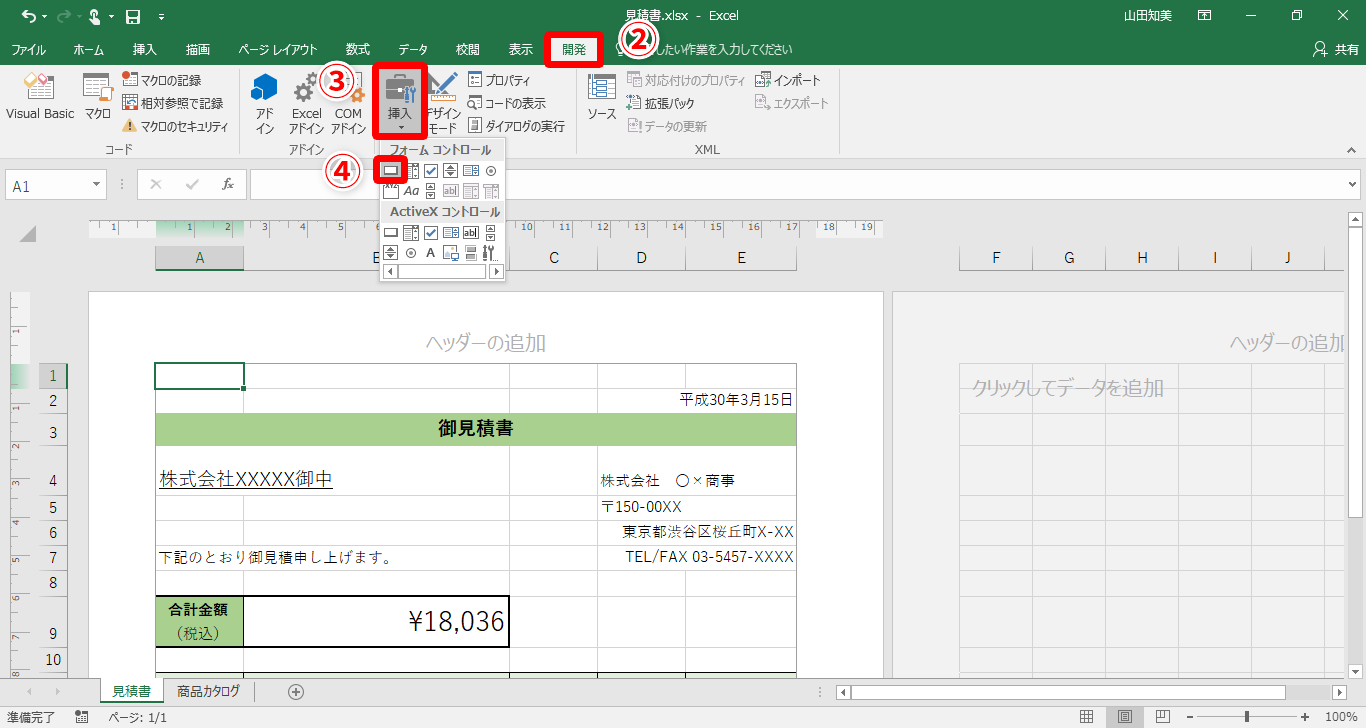
Task: Click the zoom out minus button
Action: tap(1190, 717)
